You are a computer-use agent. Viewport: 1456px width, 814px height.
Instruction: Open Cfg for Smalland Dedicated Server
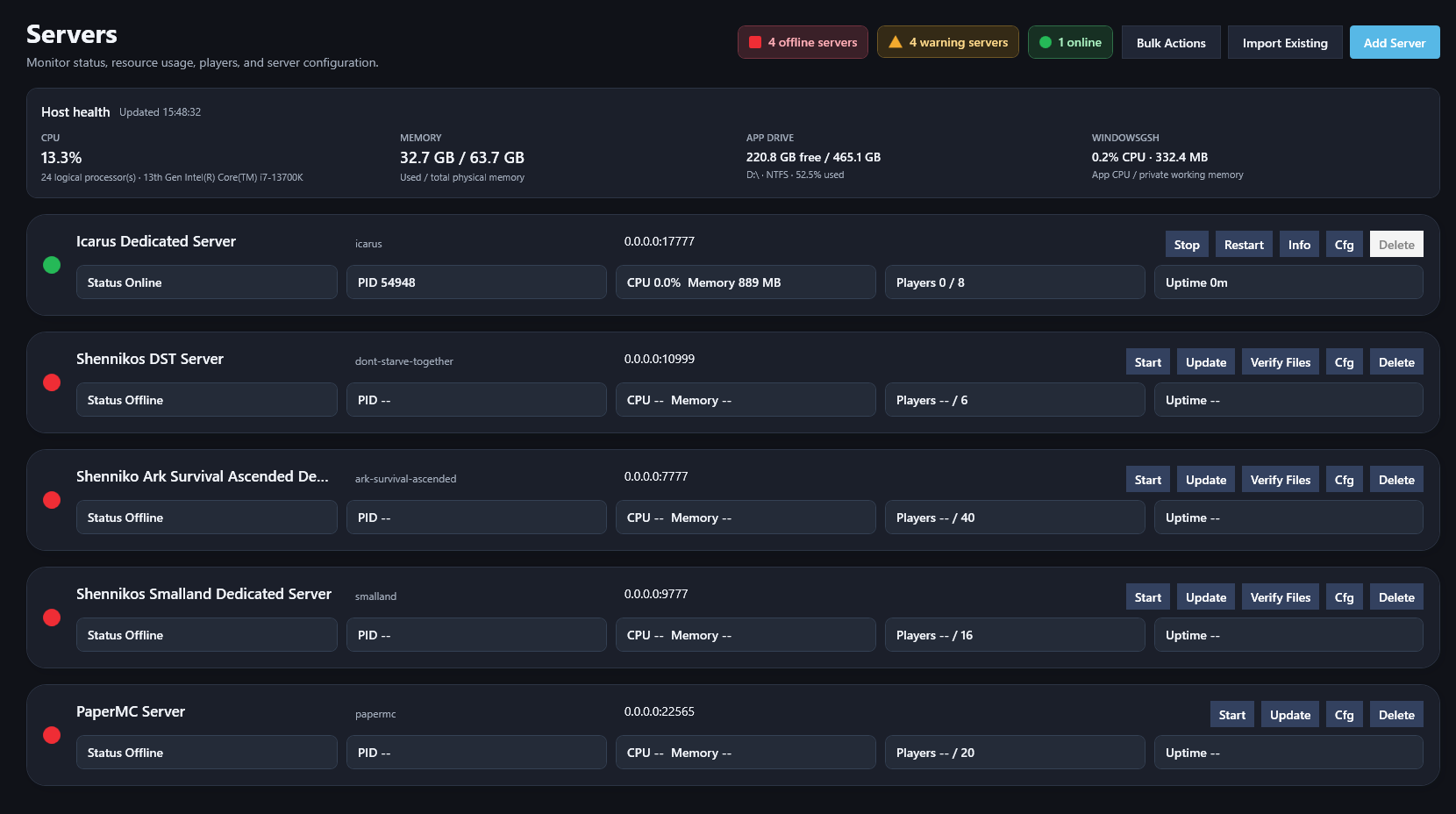(x=1344, y=597)
